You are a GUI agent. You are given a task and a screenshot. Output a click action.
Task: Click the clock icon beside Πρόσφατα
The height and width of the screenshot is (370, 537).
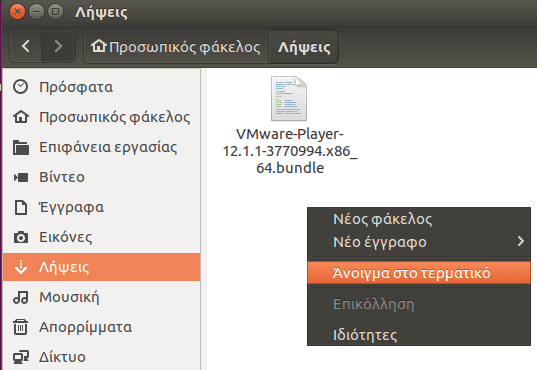[21, 87]
